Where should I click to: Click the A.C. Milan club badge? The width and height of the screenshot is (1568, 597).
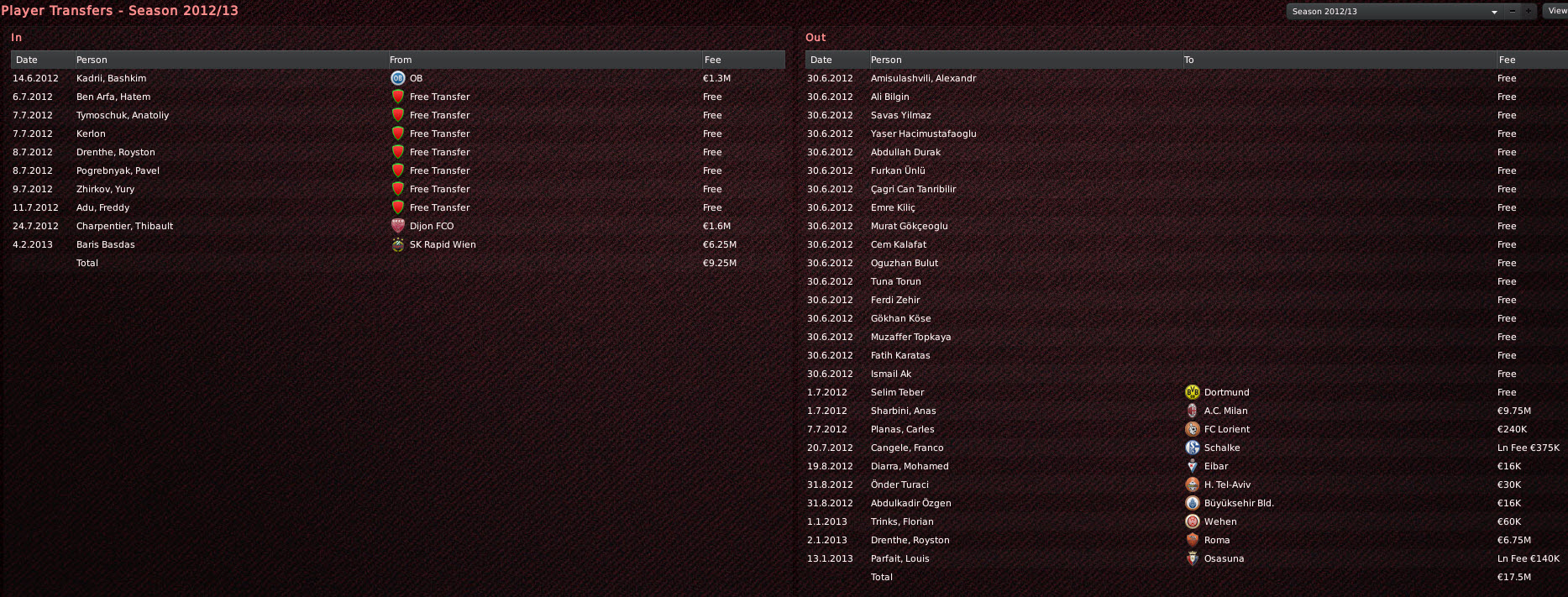pos(1193,411)
